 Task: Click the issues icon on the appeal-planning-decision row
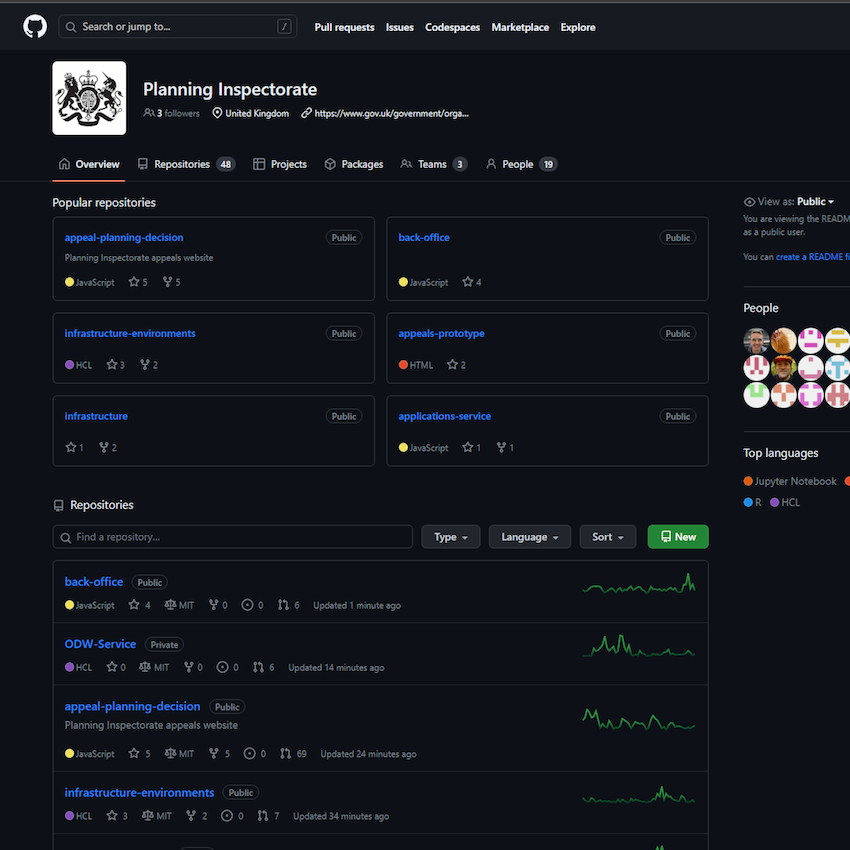click(x=249, y=754)
